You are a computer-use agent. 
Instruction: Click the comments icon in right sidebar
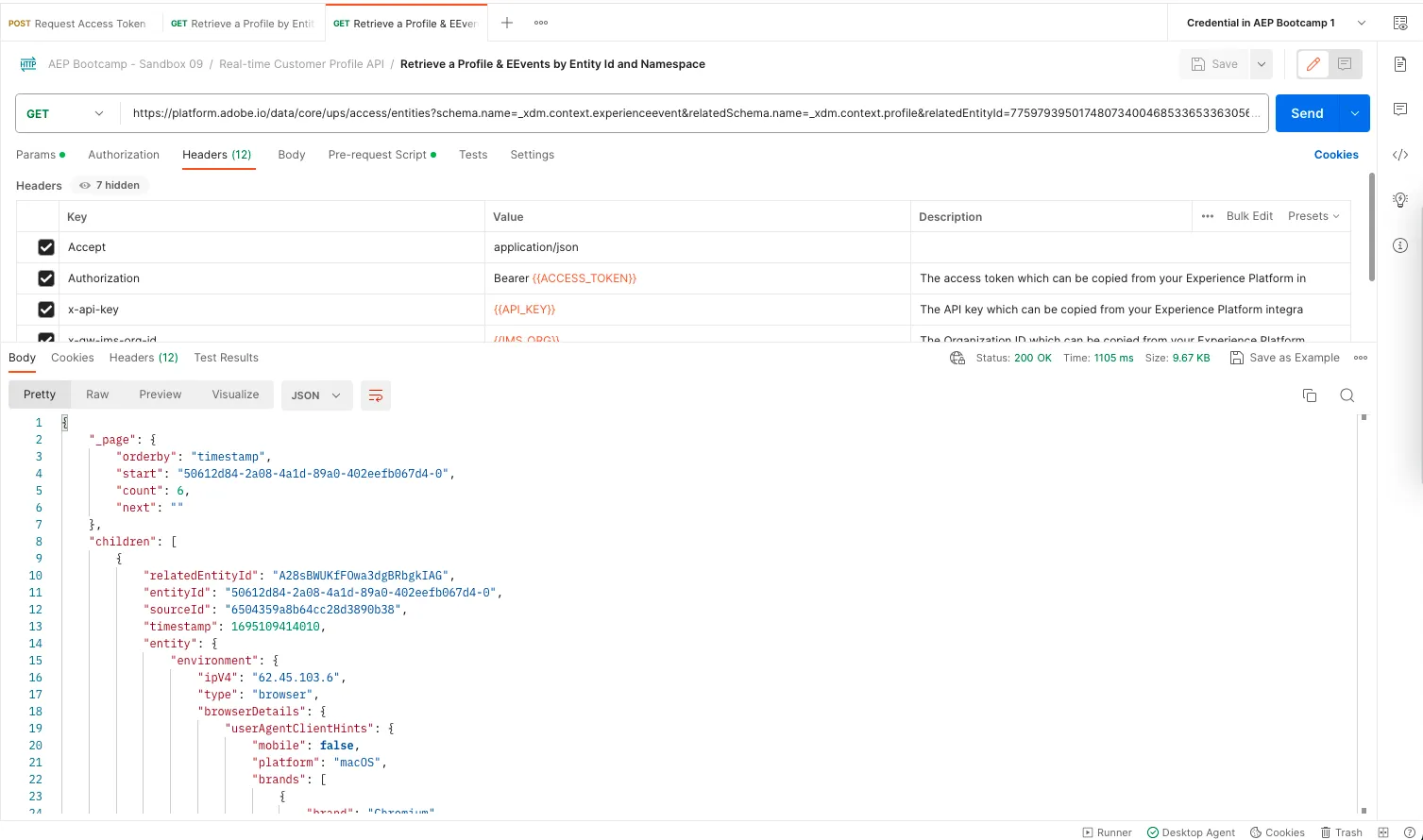tap(1400, 109)
